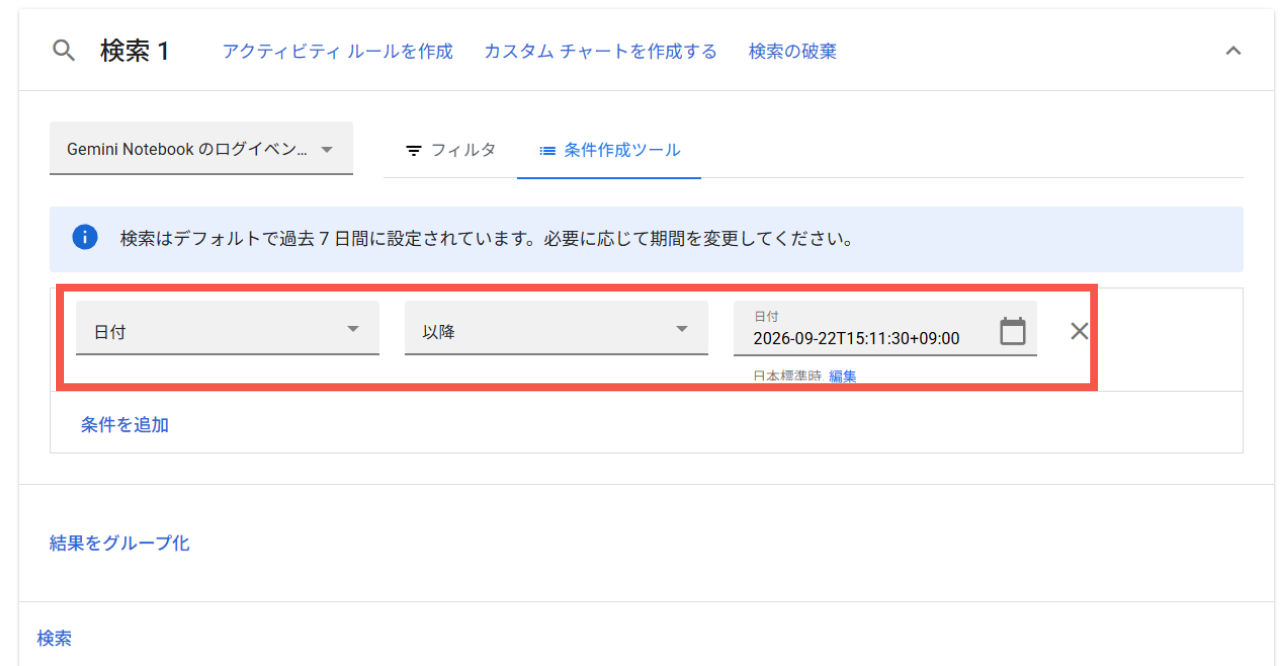The width and height of the screenshot is (1280, 666).
Task: Click カスタム チャートを作成する link
Action: [600, 51]
